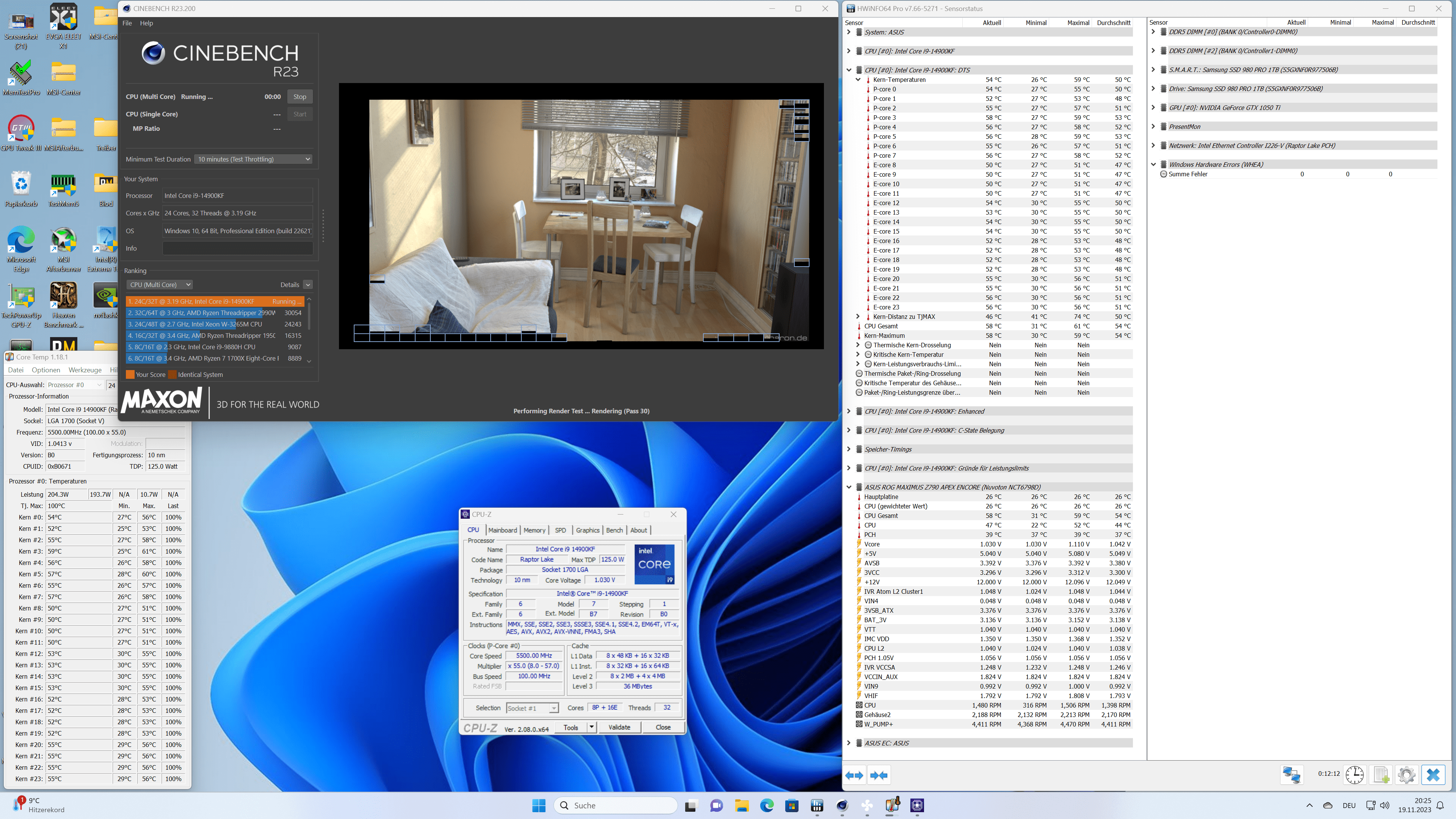Open Microsoft Edge from the taskbar
The image size is (1456, 819).
[766, 805]
